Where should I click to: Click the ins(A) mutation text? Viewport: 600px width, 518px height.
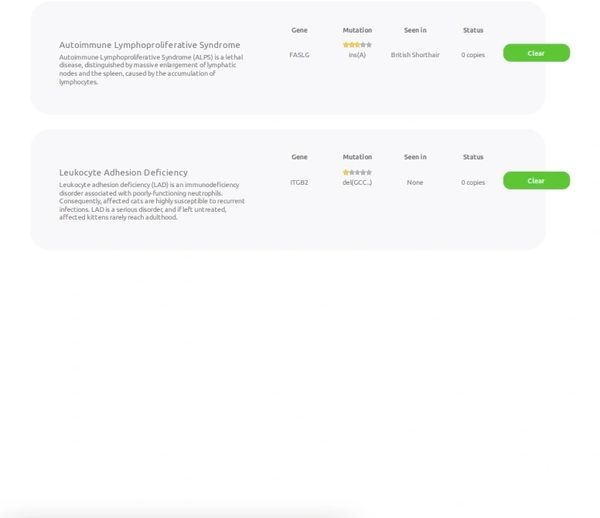[357, 55]
